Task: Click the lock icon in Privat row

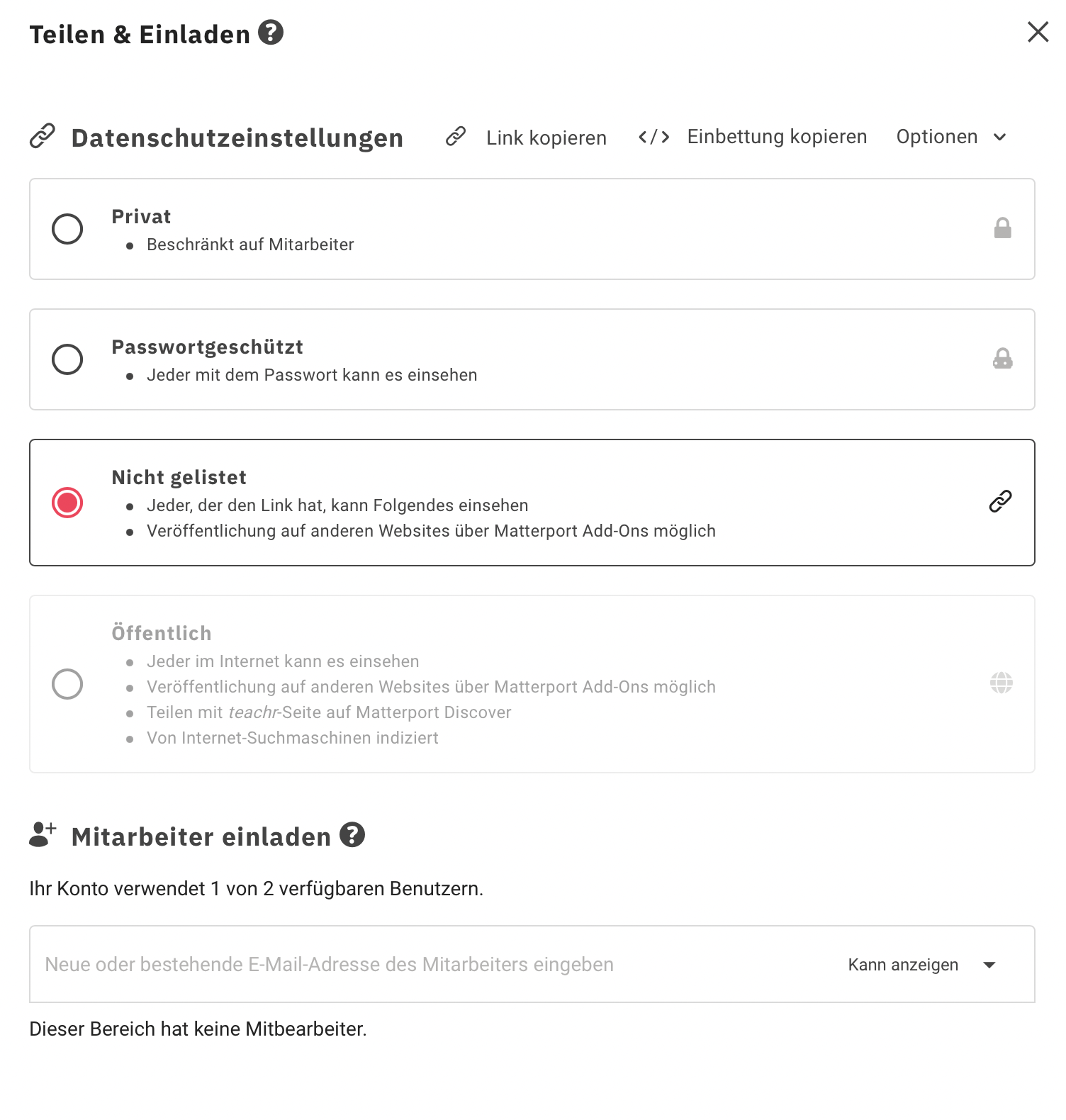Action: (1002, 228)
